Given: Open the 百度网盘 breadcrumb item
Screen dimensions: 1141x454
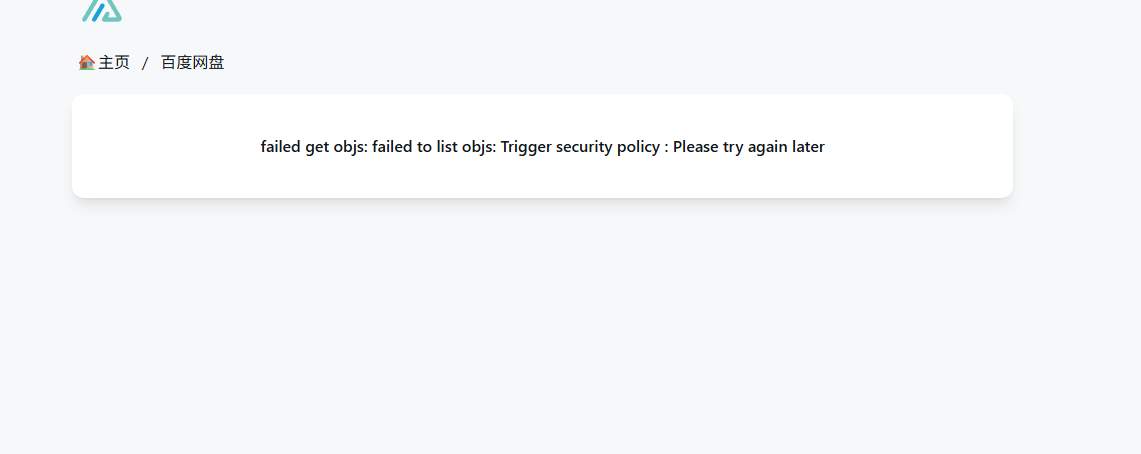Looking at the screenshot, I should tap(192, 63).
